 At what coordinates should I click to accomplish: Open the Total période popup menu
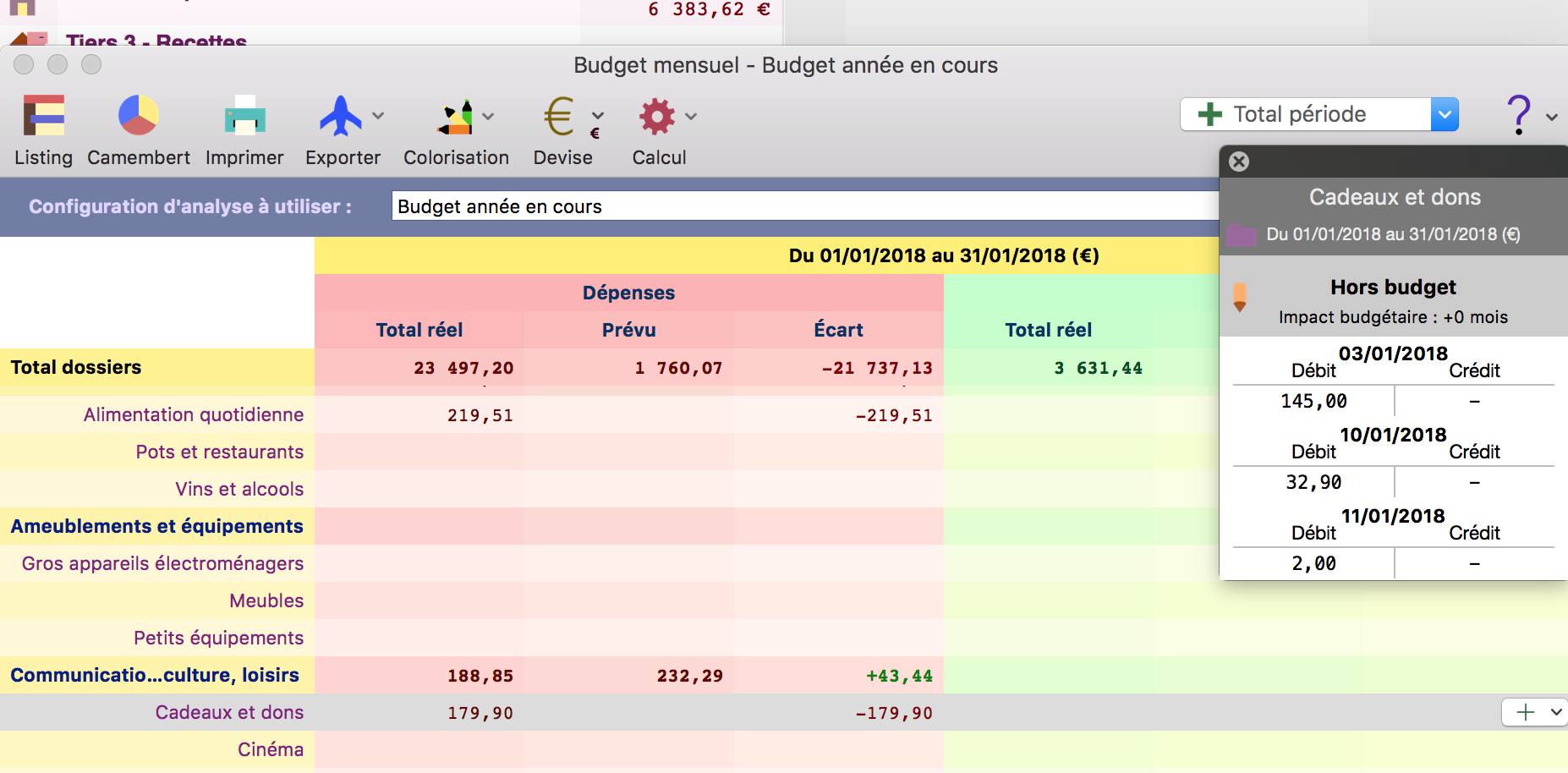coord(1319,114)
